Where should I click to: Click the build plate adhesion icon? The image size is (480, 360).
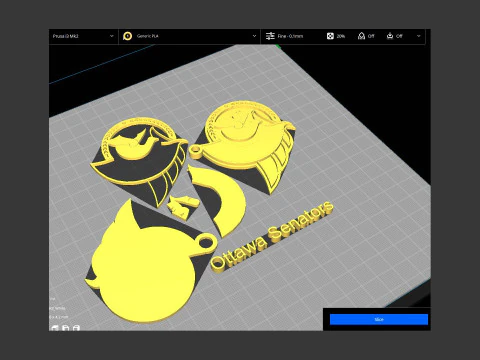coord(390,36)
